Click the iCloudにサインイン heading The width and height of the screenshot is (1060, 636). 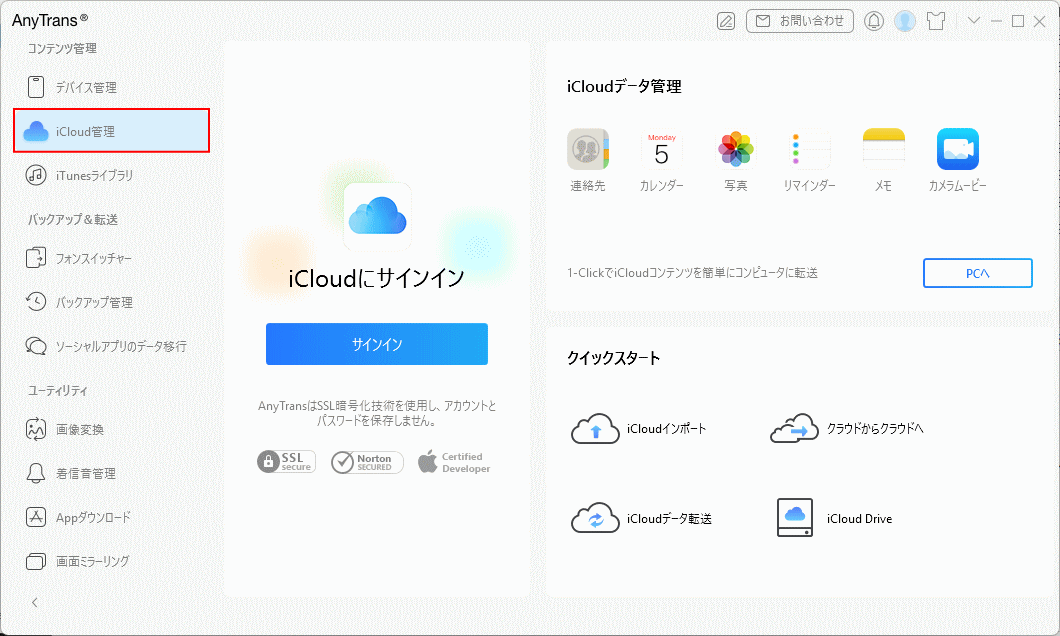click(377, 278)
